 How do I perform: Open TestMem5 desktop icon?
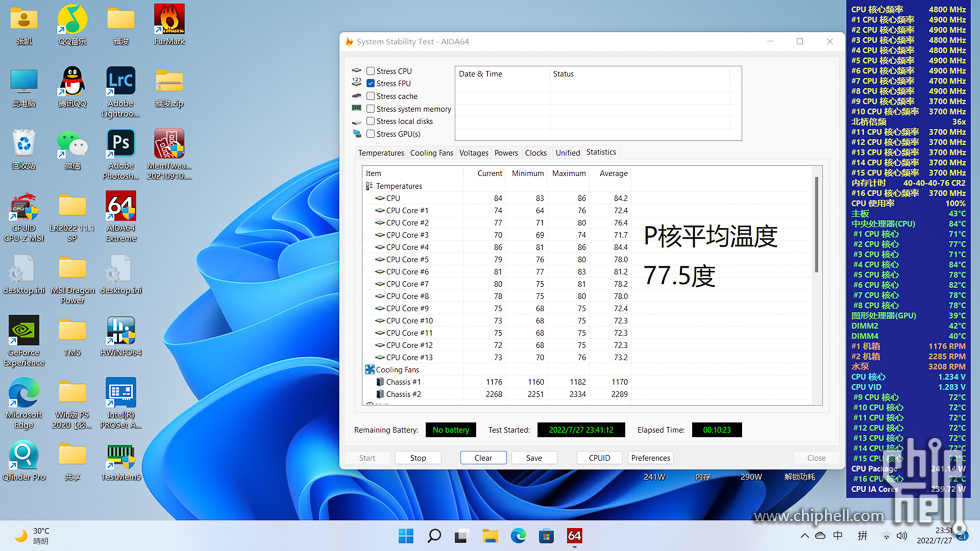click(121, 460)
